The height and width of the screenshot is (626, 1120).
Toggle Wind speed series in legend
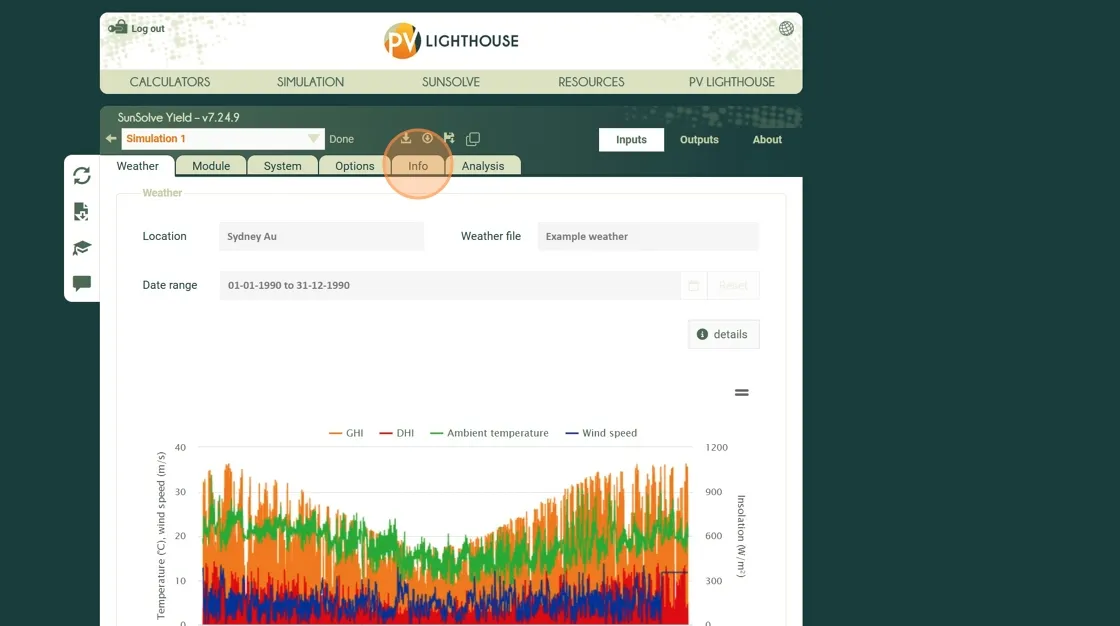[600, 433]
